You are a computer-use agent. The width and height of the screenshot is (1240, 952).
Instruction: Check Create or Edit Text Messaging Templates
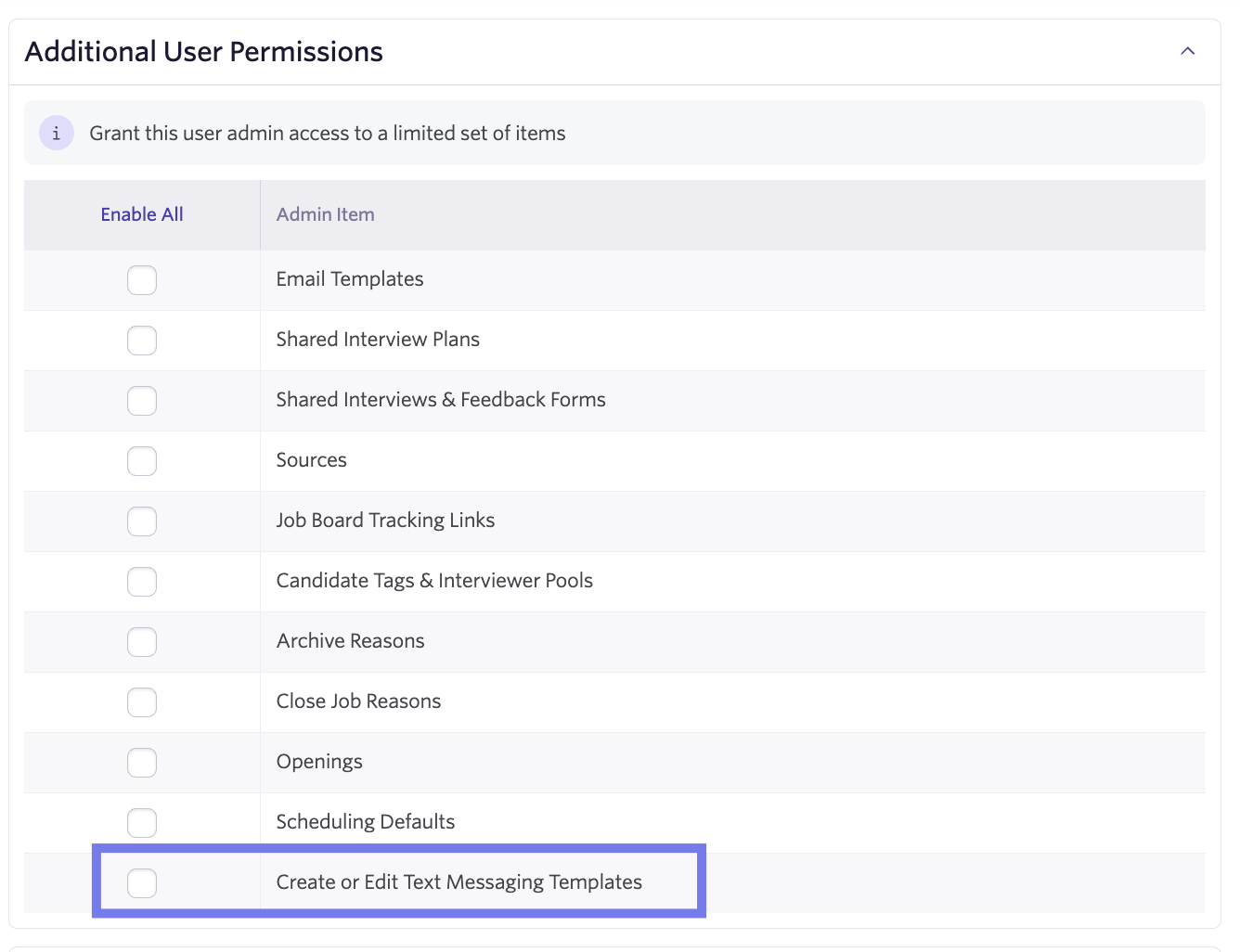click(x=142, y=883)
